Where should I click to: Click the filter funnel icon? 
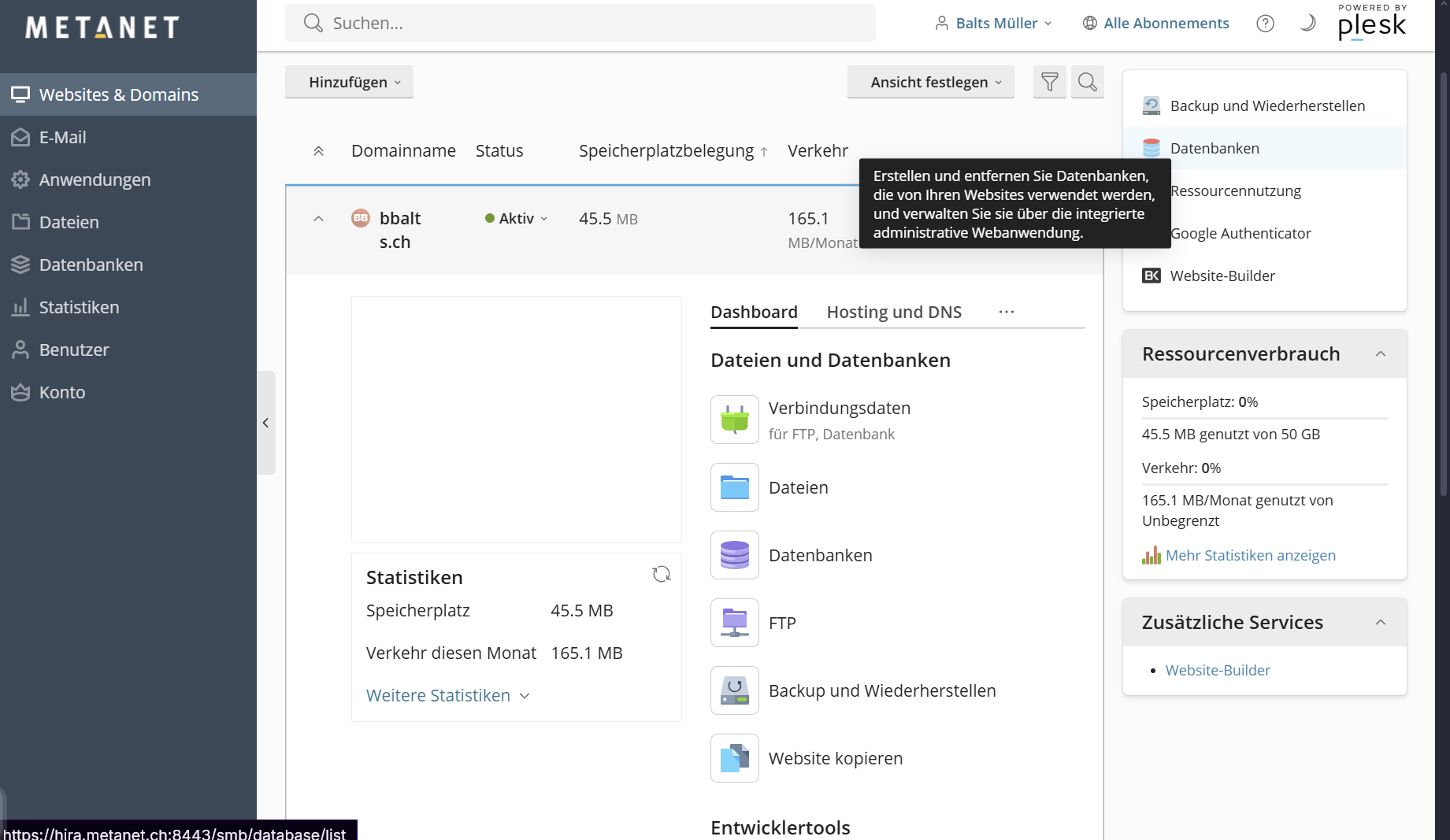pyautogui.click(x=1049, y=82)
